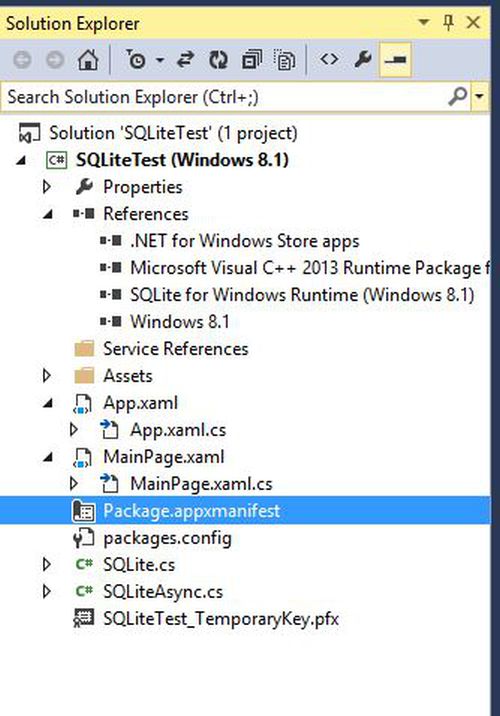The width and height of the screenshot is (500, 716).
Task: Open the Solution Explorer window position dropdown
Action: (424, 22)
